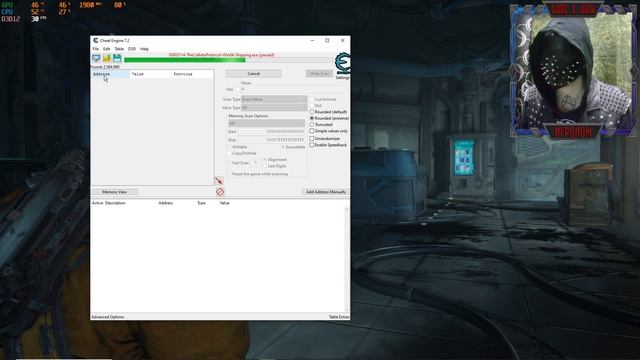This screenshot has height=360, width=640.
Task: Toggle the Simple values only checkbox
Action: [312, 131]
